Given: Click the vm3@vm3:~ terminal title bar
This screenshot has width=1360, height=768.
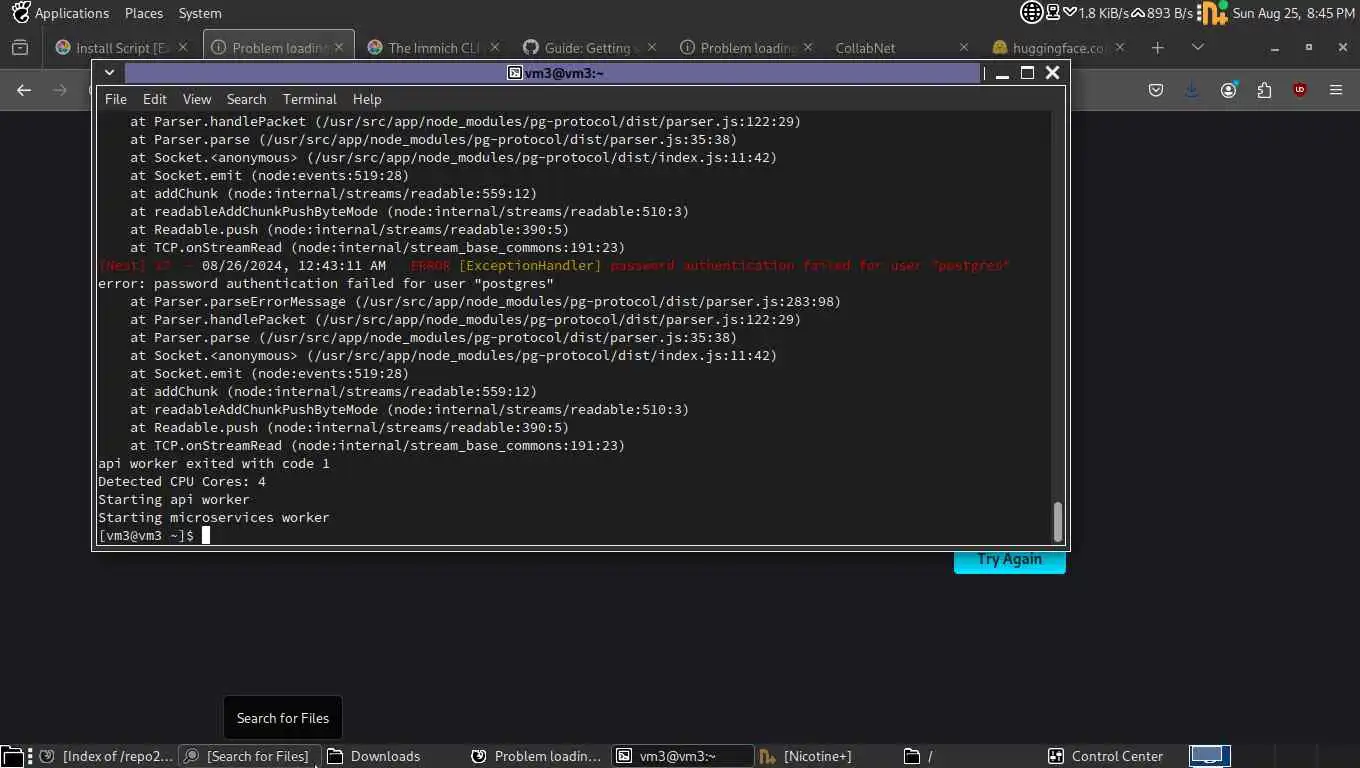Looking at the screenshot, I should pos(553,73).
